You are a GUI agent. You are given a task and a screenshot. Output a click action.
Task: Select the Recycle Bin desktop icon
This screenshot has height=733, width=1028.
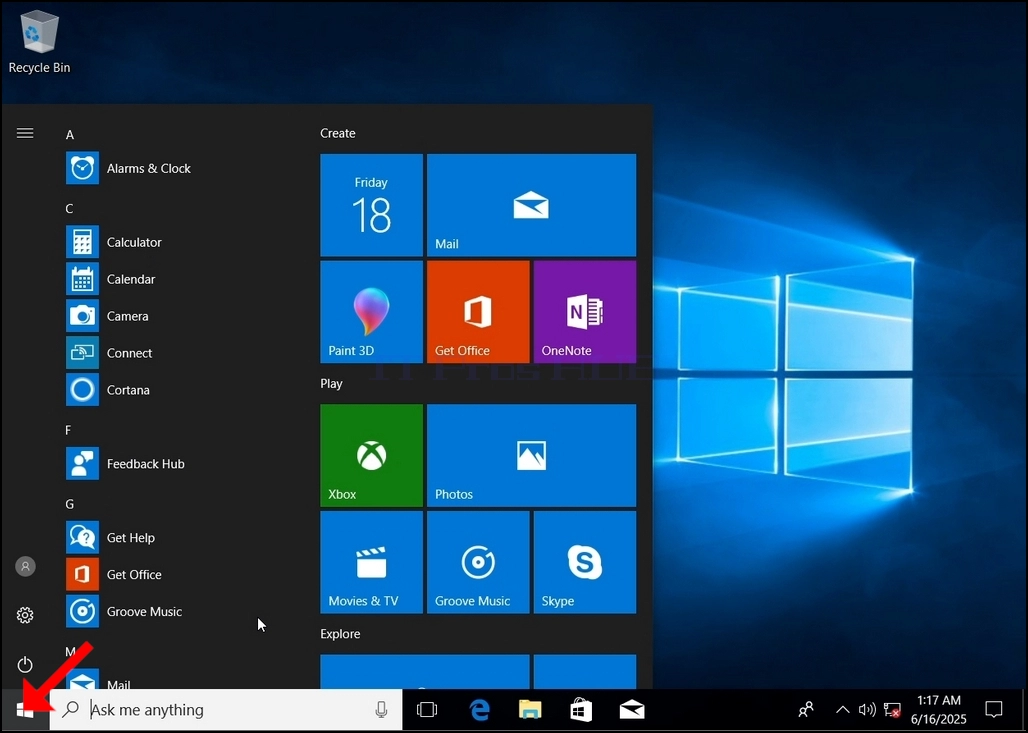click(39, 43)
